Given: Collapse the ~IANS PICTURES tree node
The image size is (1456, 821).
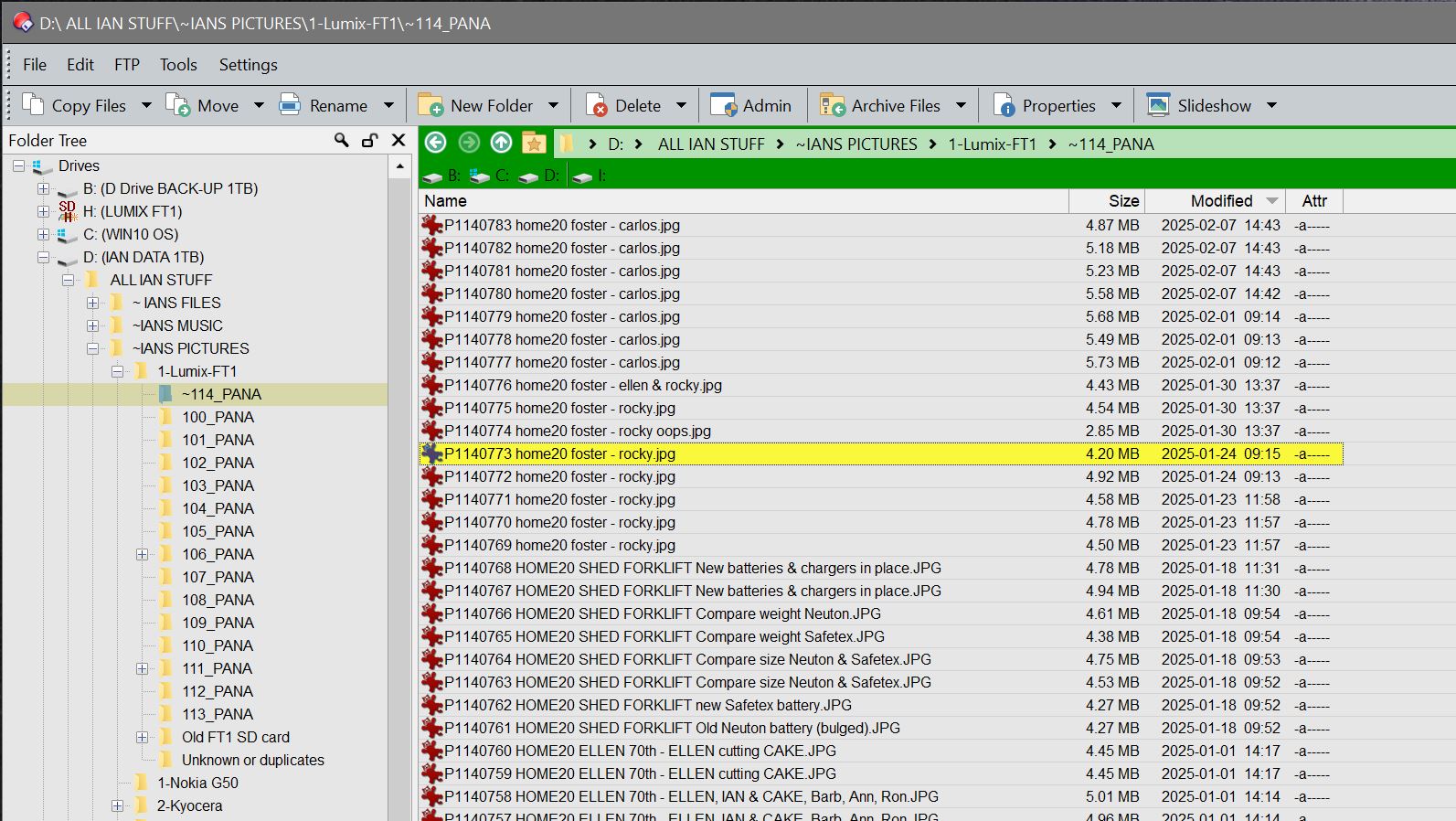Looking at the screenshot, I should (93, 348).
